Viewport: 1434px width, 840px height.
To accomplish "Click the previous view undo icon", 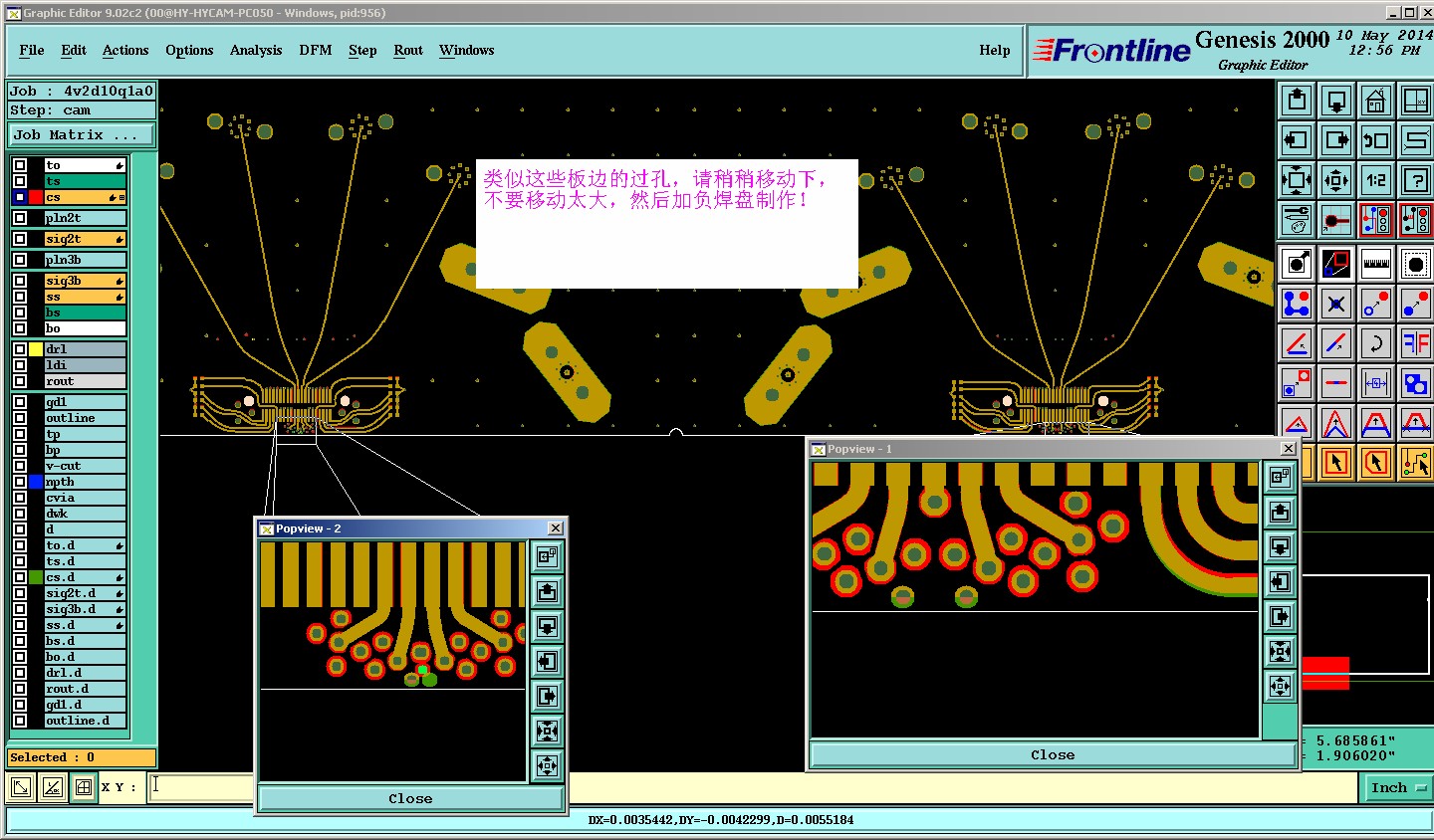I will (1376, 139).
